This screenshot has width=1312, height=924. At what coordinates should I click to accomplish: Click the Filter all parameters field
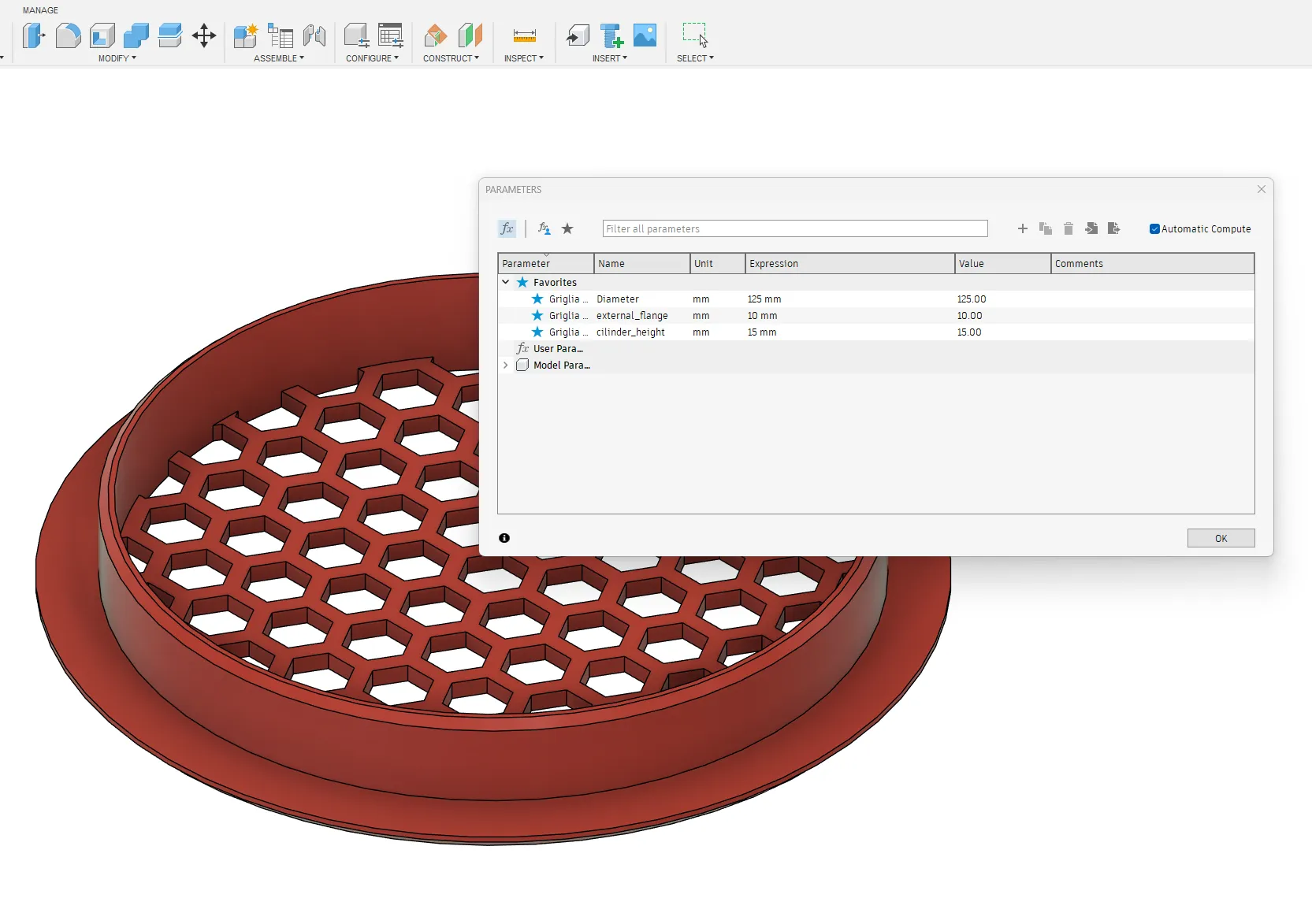click(795, 228)
